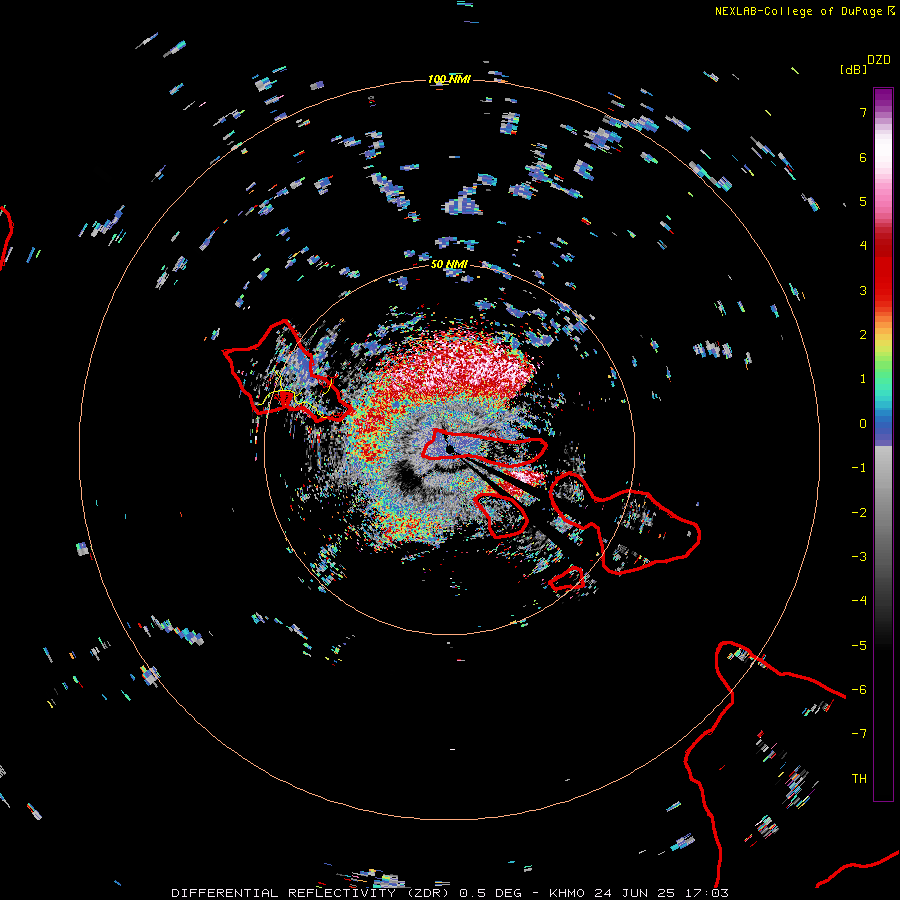Click the legend value -7
The height and width of the screenshot is (900, 900).
[859, 734]
